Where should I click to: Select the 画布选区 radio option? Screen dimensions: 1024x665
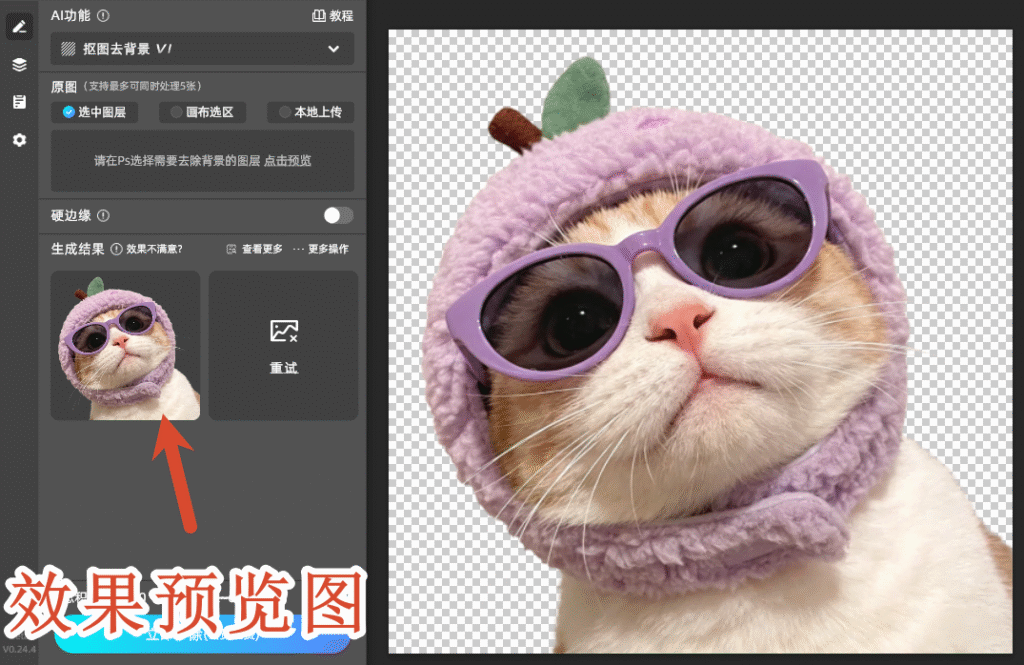[202, 112]
